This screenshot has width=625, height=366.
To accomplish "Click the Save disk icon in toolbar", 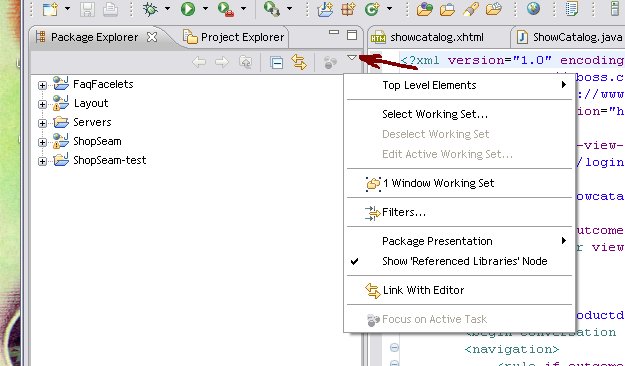I will (87, 9).
